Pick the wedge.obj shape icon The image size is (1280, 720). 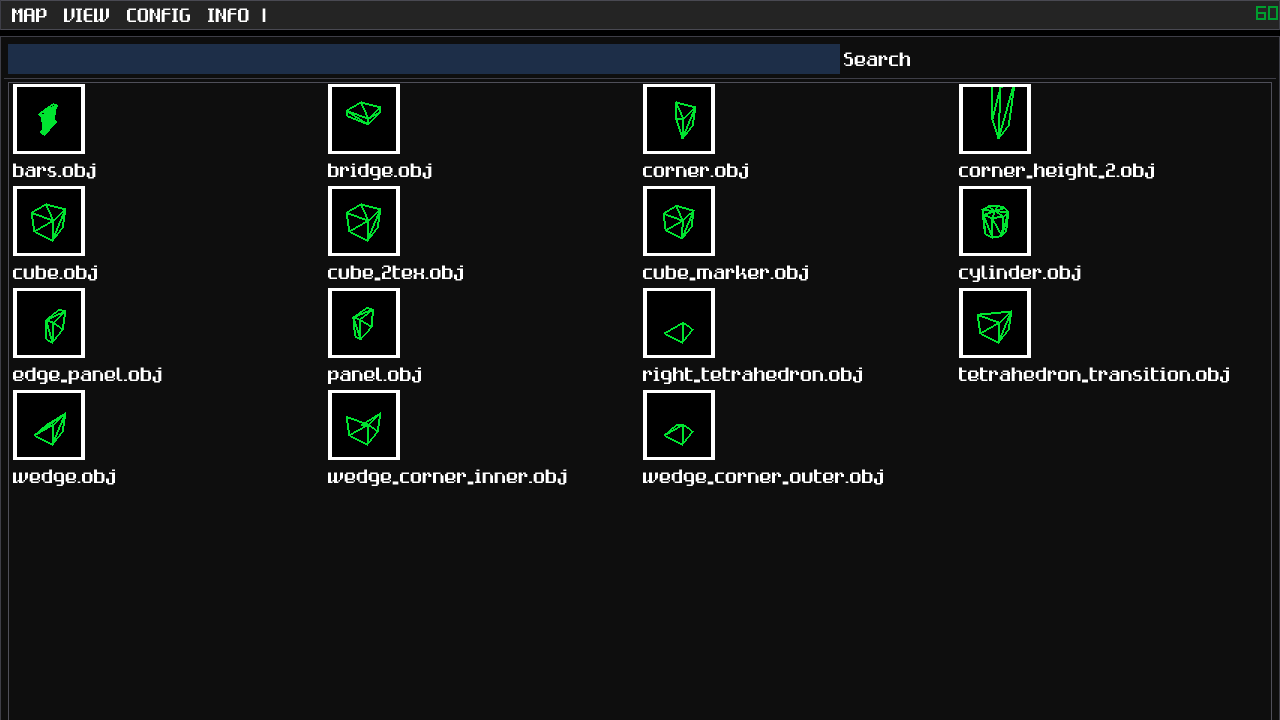pyautogui.click(x=48, y=425)
